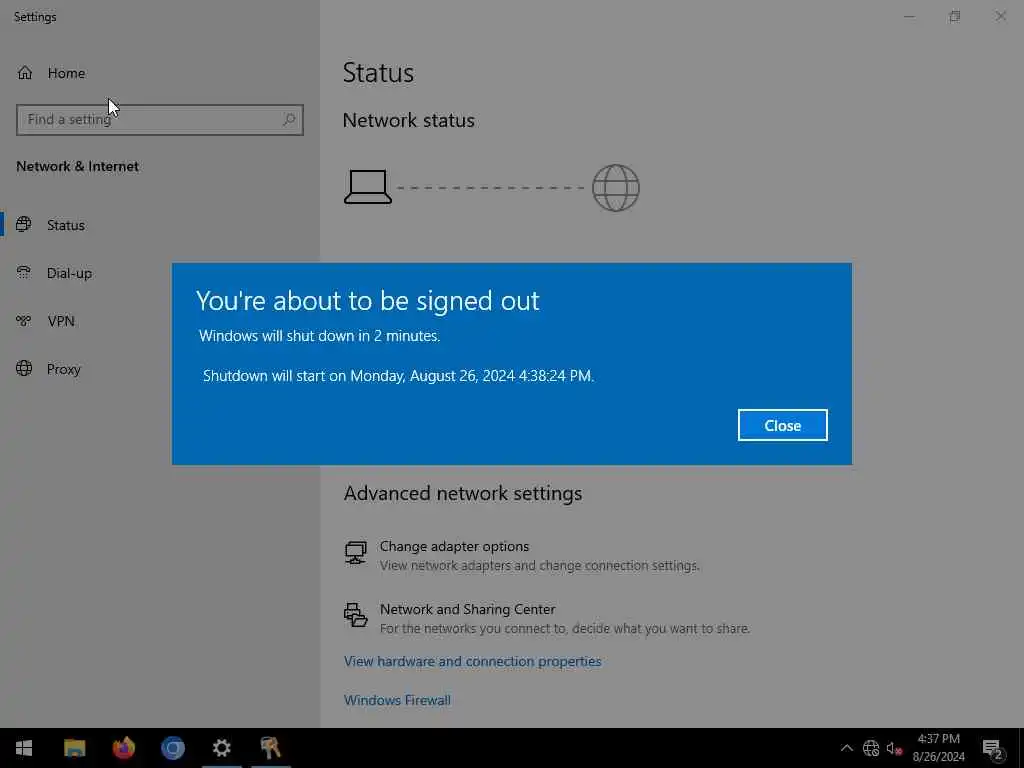Open File Explorer from taskbar

(74, 748)
